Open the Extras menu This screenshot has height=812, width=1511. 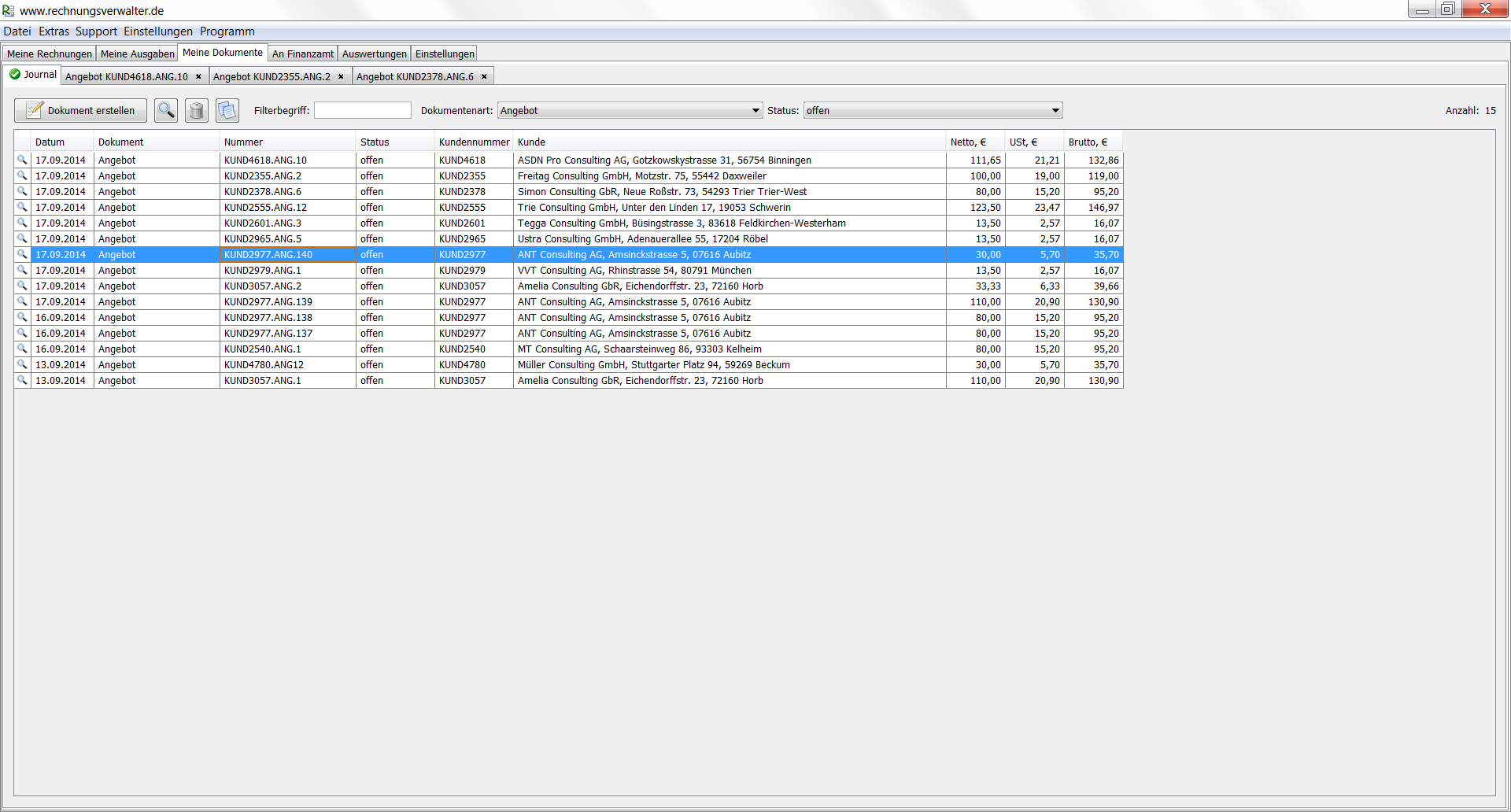[54, 31]
